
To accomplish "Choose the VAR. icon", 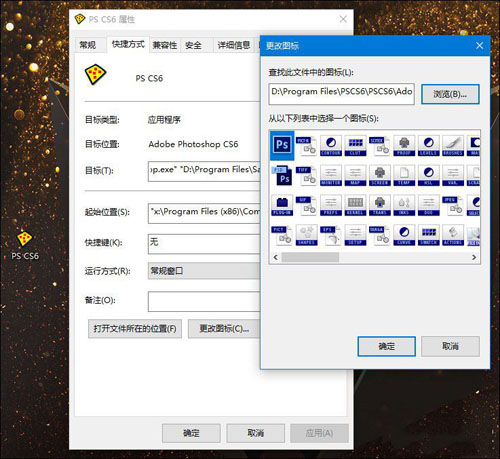I will point(453,175).
